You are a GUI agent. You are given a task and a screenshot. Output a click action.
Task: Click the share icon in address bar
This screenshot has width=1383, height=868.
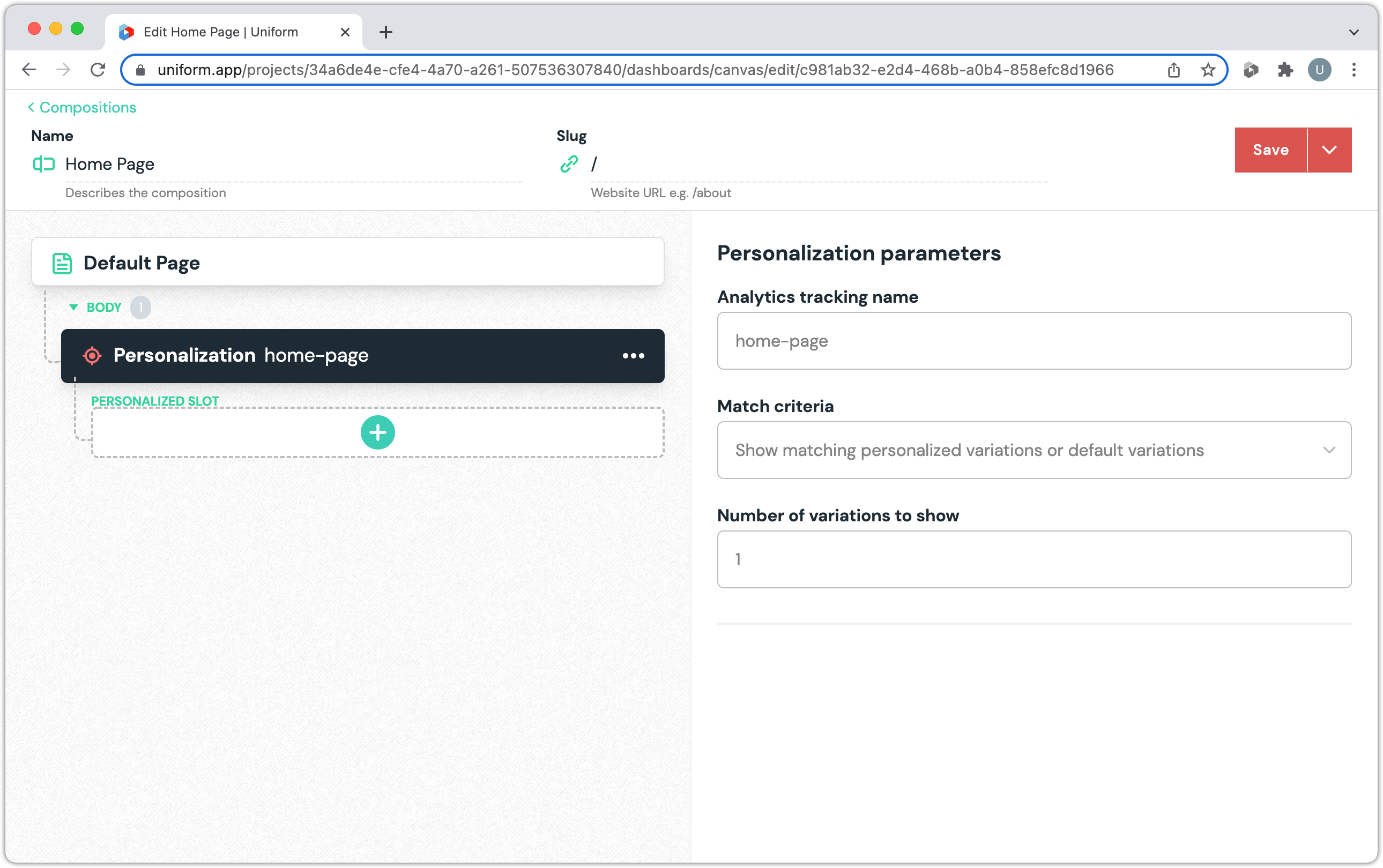(1173, 70)
